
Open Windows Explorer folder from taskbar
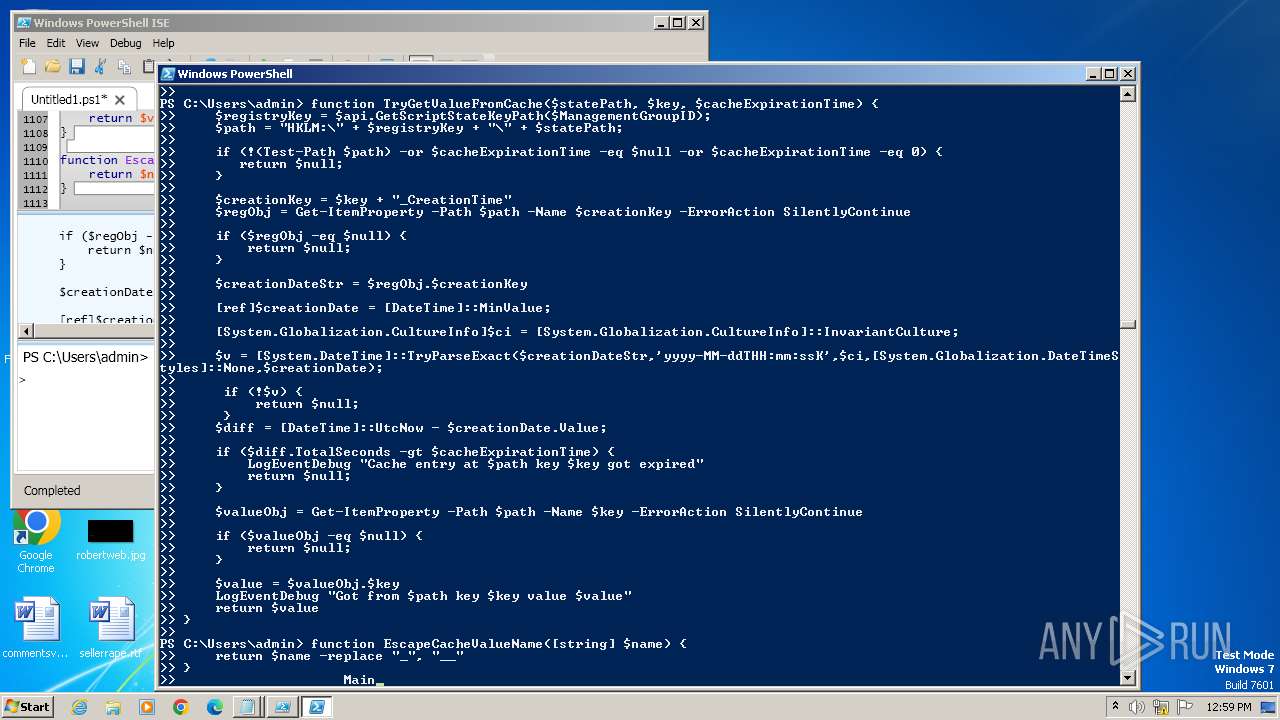pos(113,707)
